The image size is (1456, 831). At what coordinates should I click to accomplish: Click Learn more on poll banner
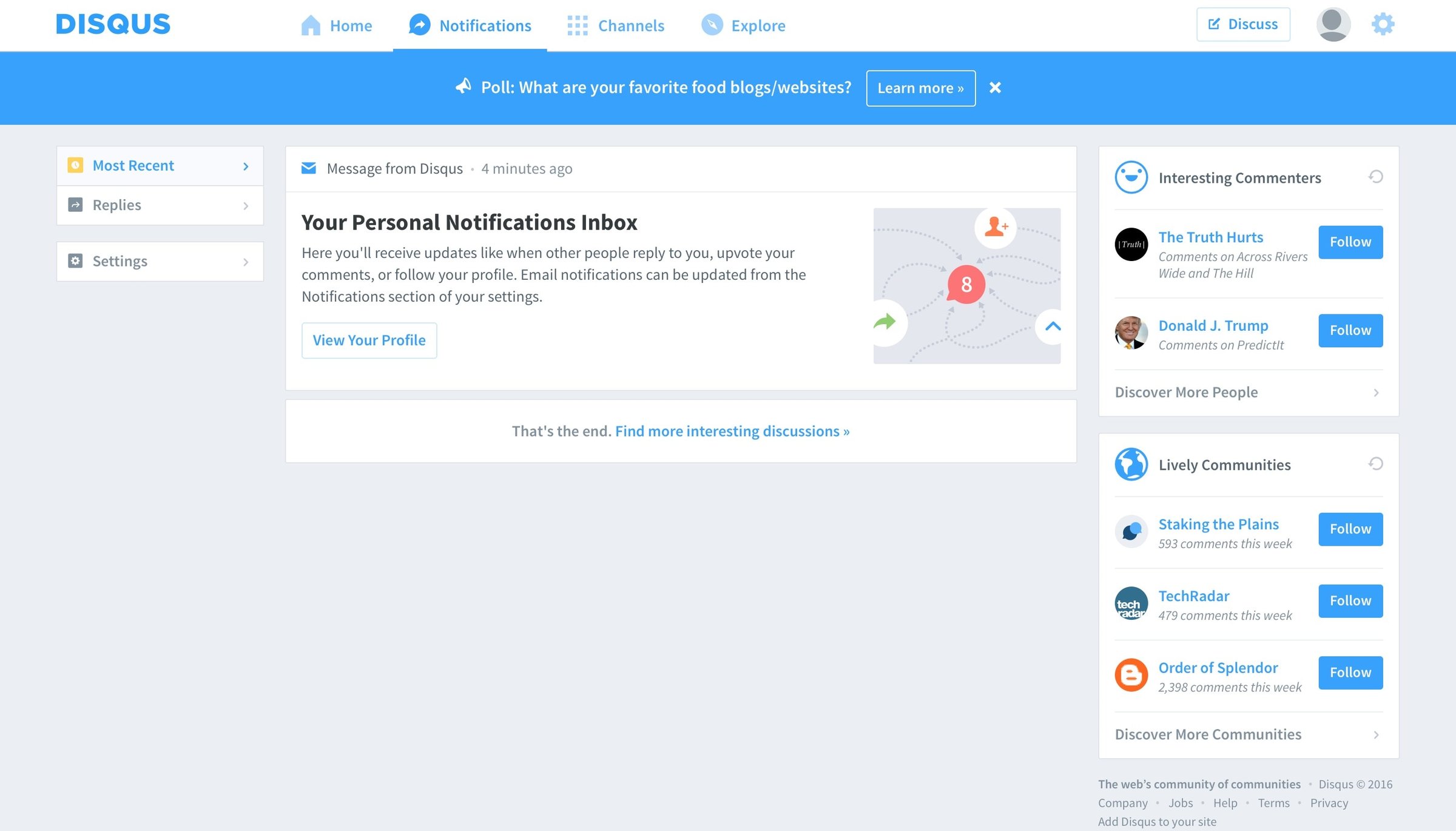[921, 88]
